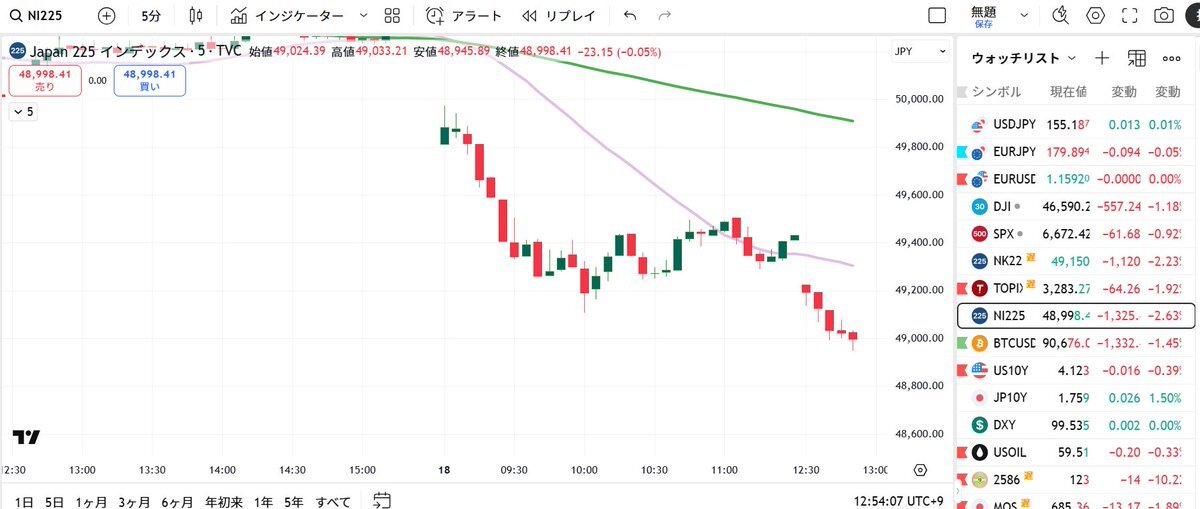Click the blue 買い buy button
This screenshot has width=1200, height=509.
(x=150, y=81)
